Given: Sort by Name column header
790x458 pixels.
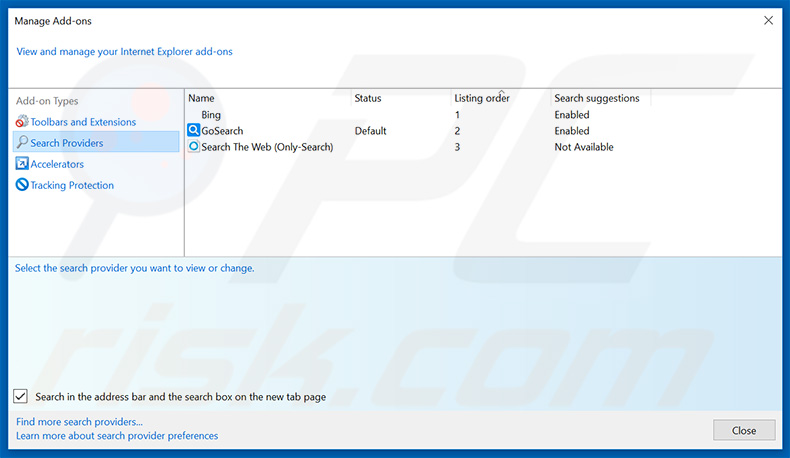Looking at the screenshot, I should pyautogui.click(x=202, y=98).
